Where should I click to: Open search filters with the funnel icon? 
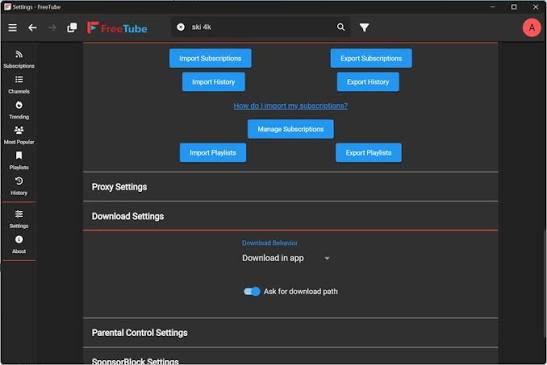click(x=364, y=27)
